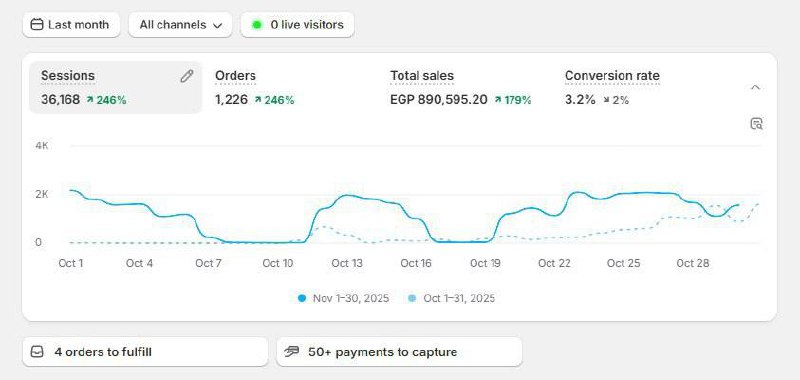Click the Oct 22 axis label
The image size is (800, 380).
(554, 263)
